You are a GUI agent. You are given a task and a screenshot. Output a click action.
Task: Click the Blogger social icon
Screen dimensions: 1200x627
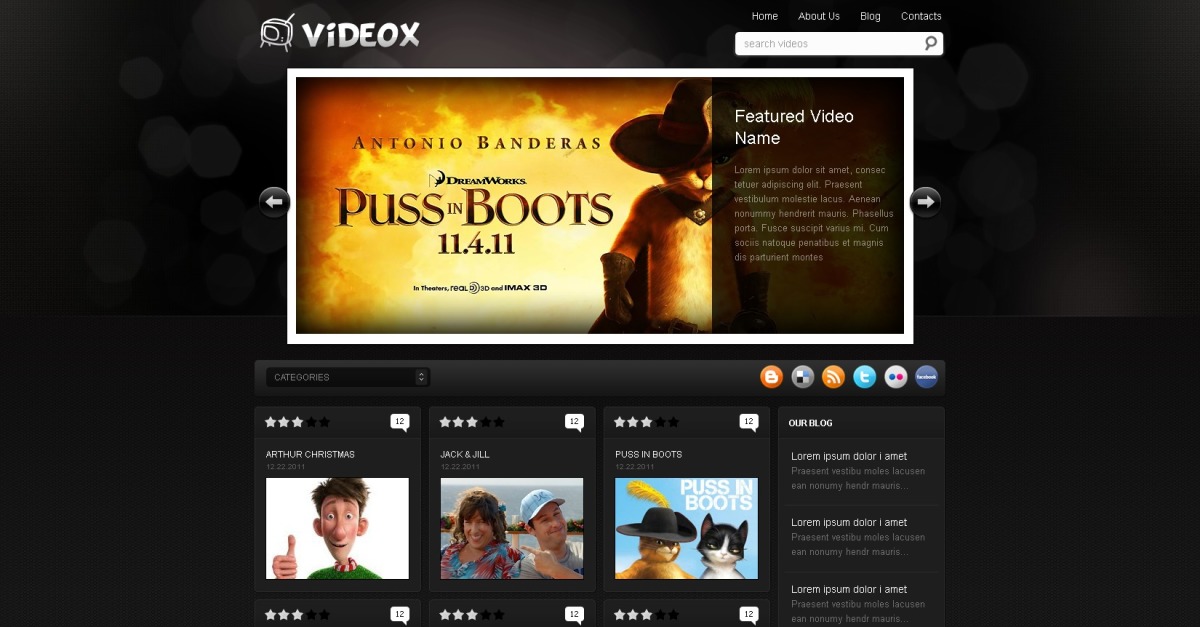[x=771, y=377]
